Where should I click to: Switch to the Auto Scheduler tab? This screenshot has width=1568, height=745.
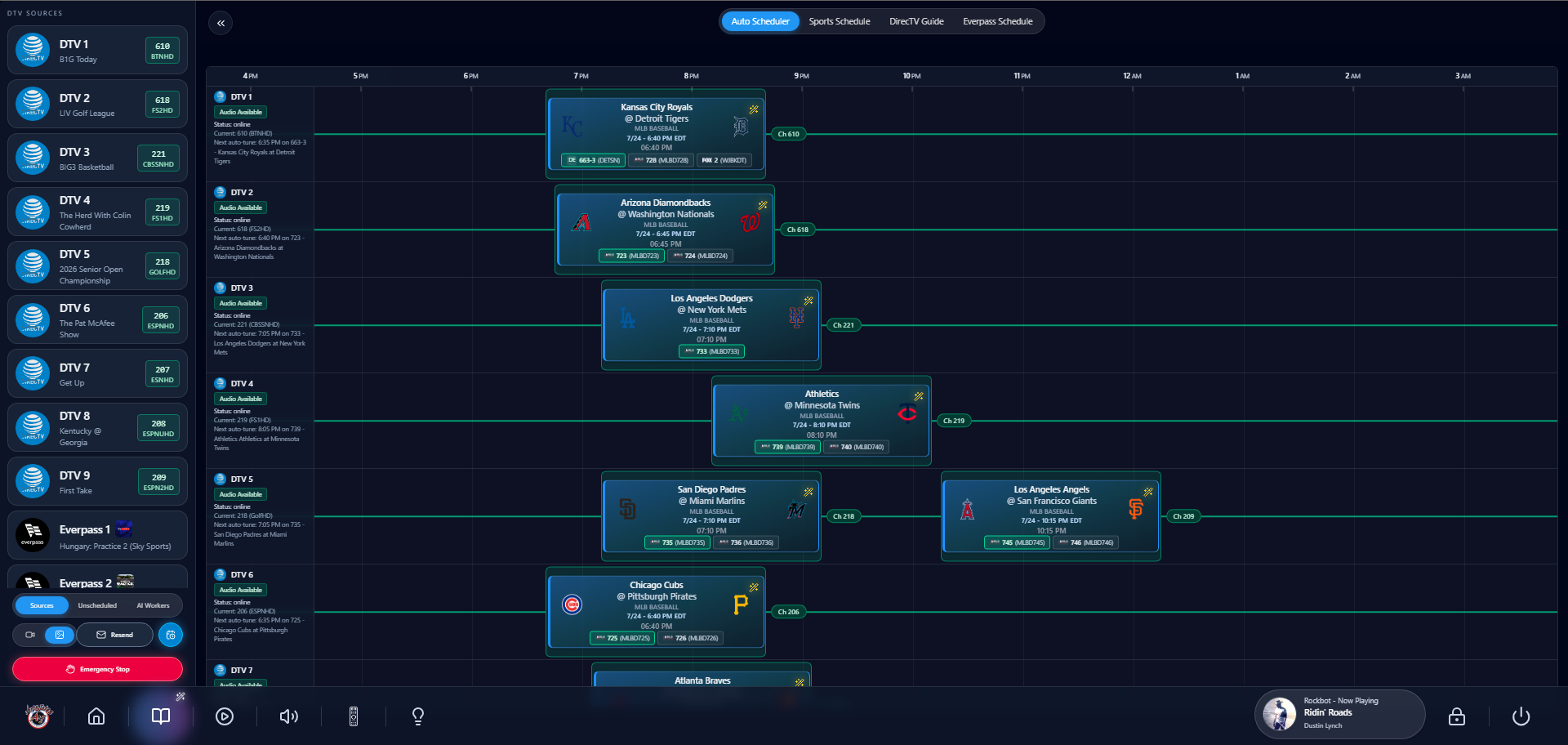coord(759,21)
